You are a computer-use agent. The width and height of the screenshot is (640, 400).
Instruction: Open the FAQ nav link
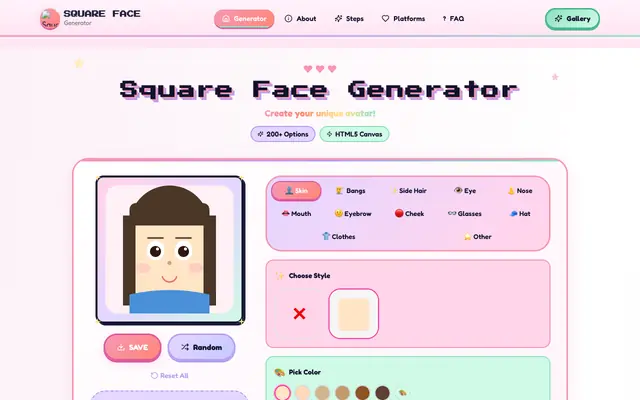[453, 19]
